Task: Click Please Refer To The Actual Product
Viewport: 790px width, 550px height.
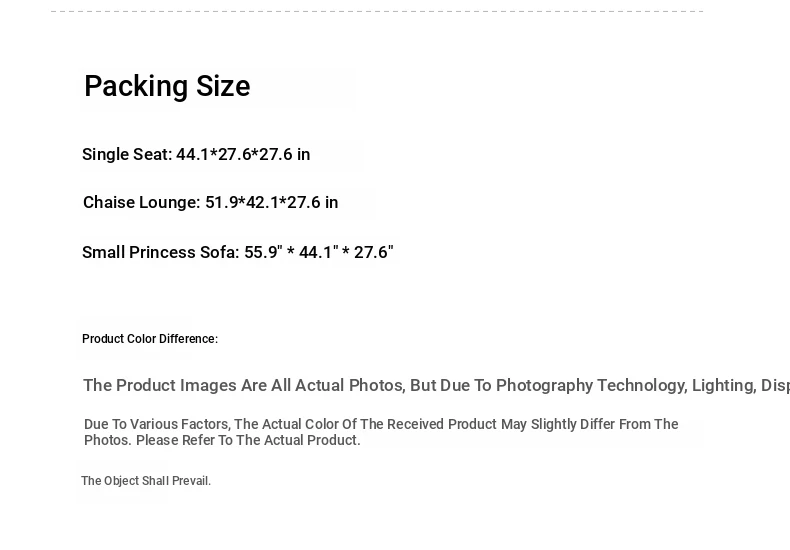Action: click(248, 440)
